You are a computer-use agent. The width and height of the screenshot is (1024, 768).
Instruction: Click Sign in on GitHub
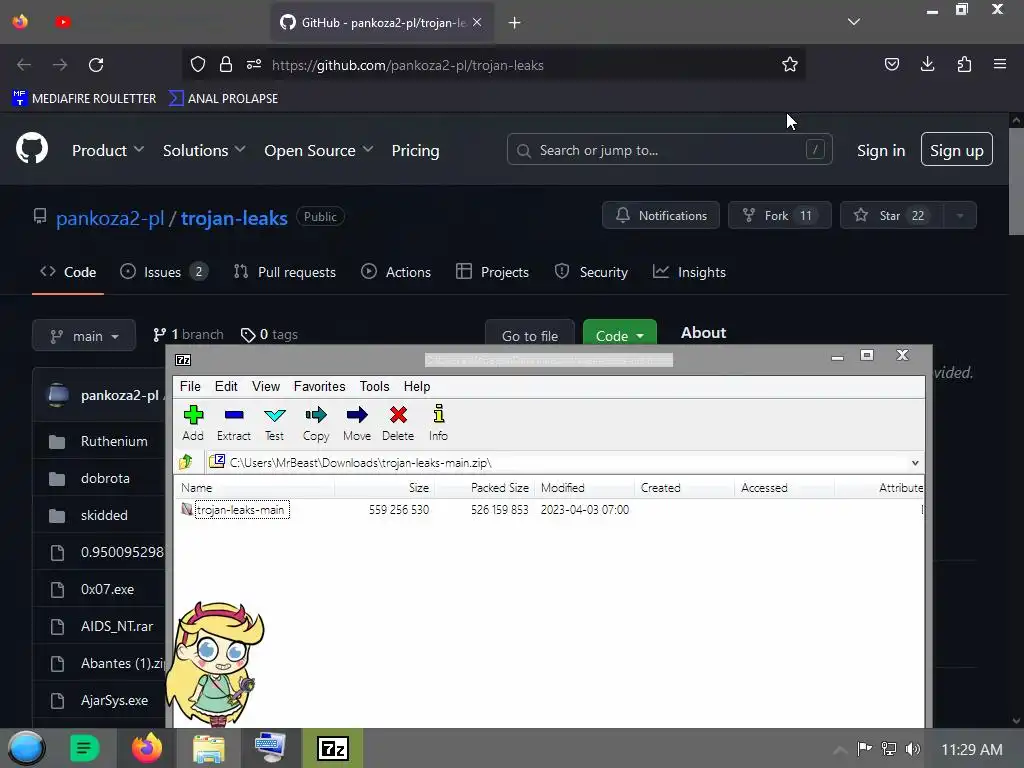click(881, 150)
